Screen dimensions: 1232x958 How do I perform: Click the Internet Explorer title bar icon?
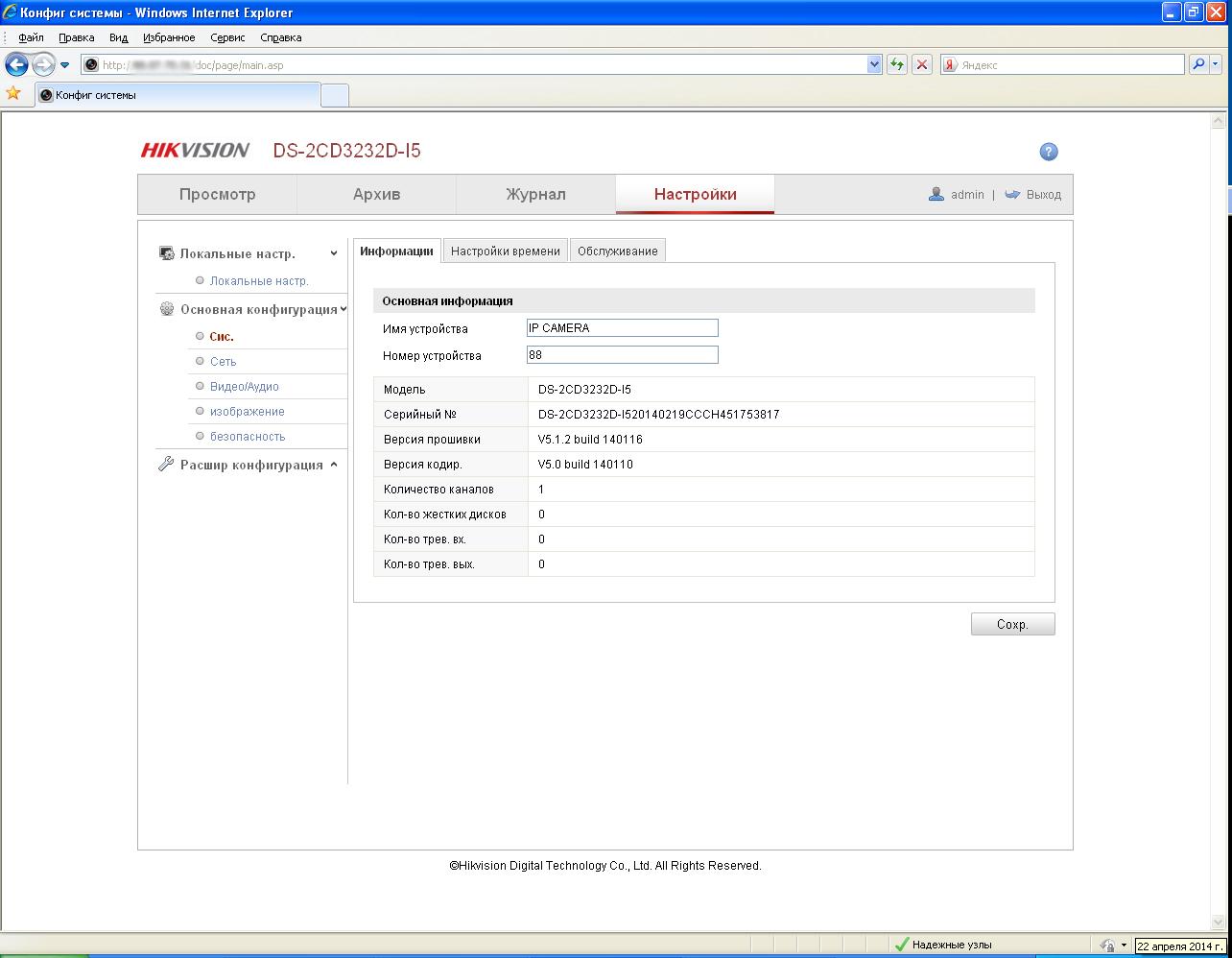(10, 12)
